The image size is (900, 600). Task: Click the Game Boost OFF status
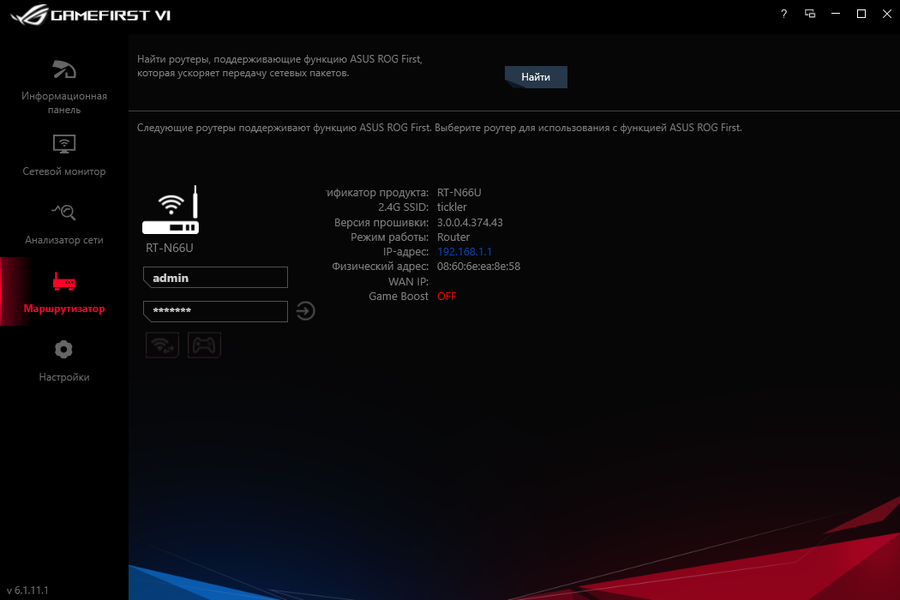click(x=447, y=296)
